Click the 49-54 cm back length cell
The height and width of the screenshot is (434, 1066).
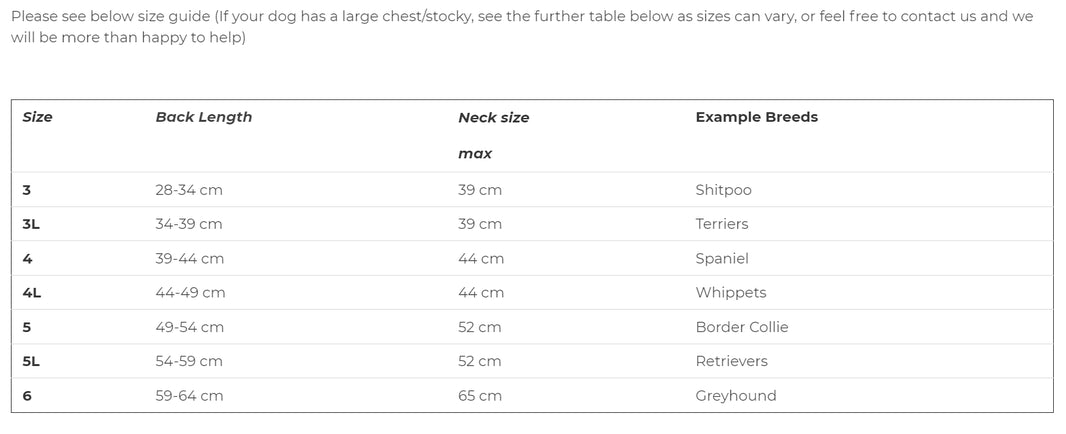point(189,327)
